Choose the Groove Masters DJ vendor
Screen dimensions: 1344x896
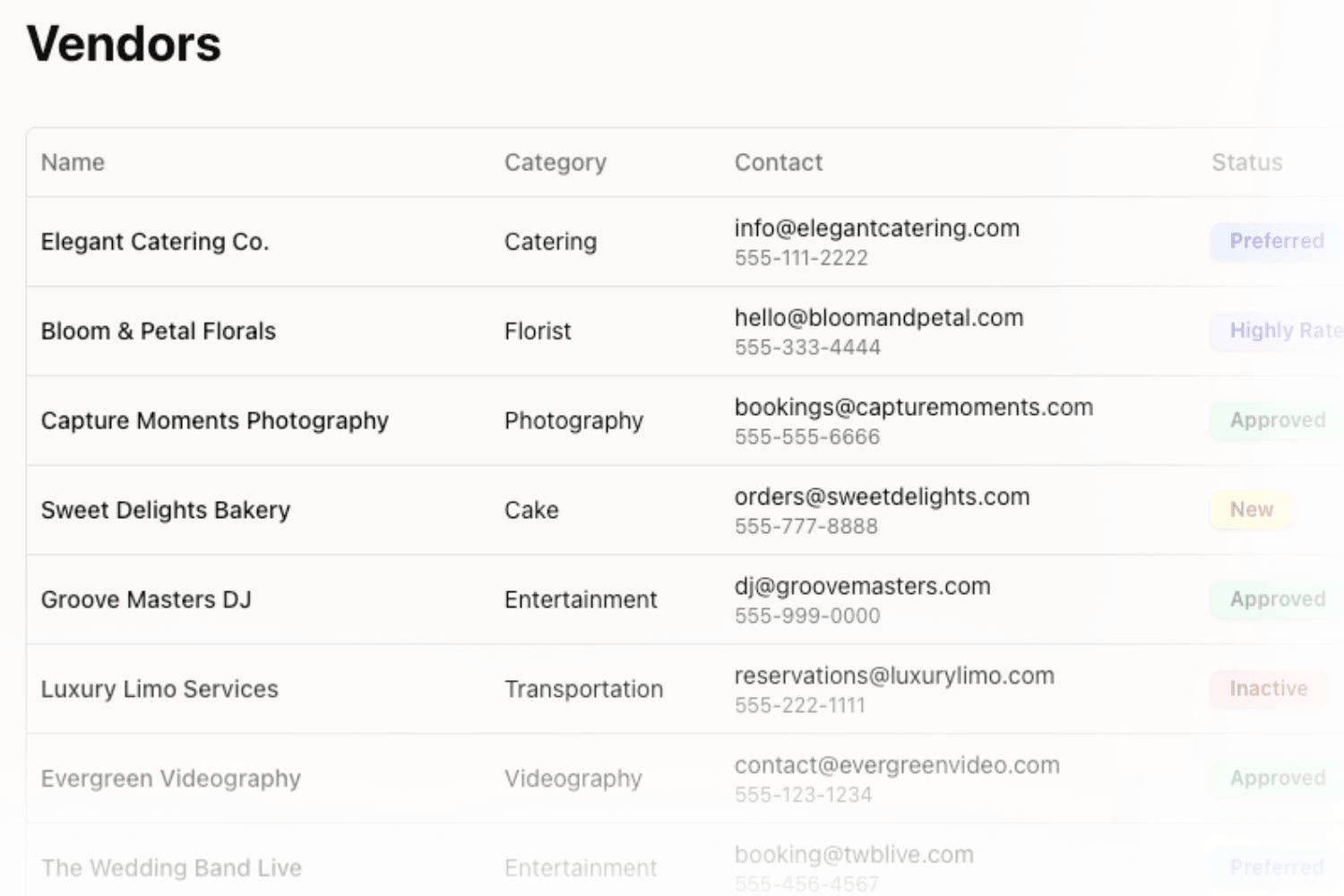click(146, 599)
